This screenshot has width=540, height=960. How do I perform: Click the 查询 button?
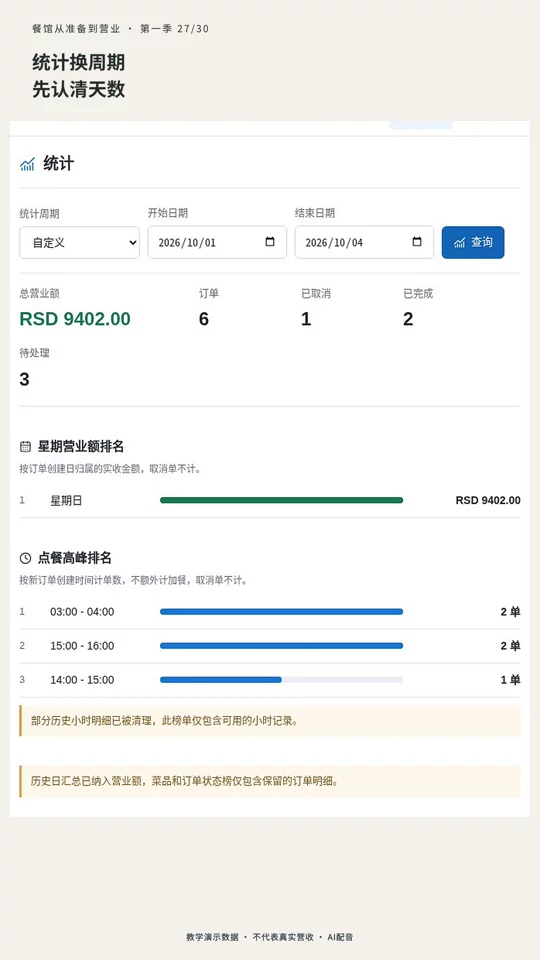pos(473,242)
